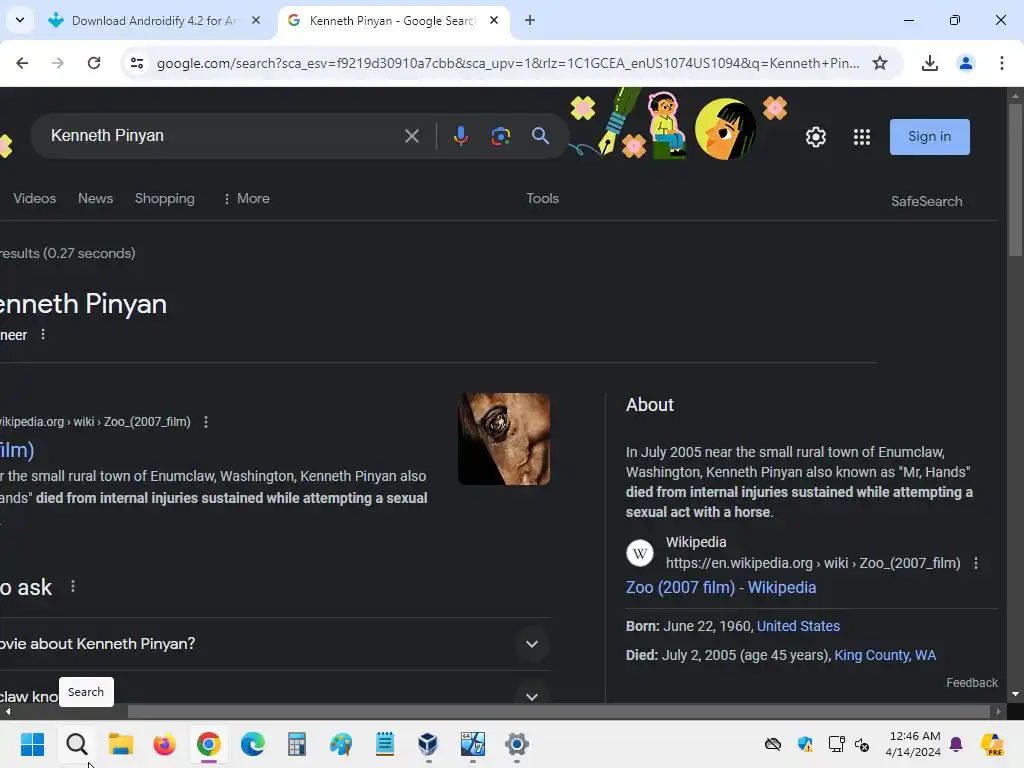Open Chrome three-dot menu
1024x768 pixels.
pyautogui.click(x=1001, y=63)
